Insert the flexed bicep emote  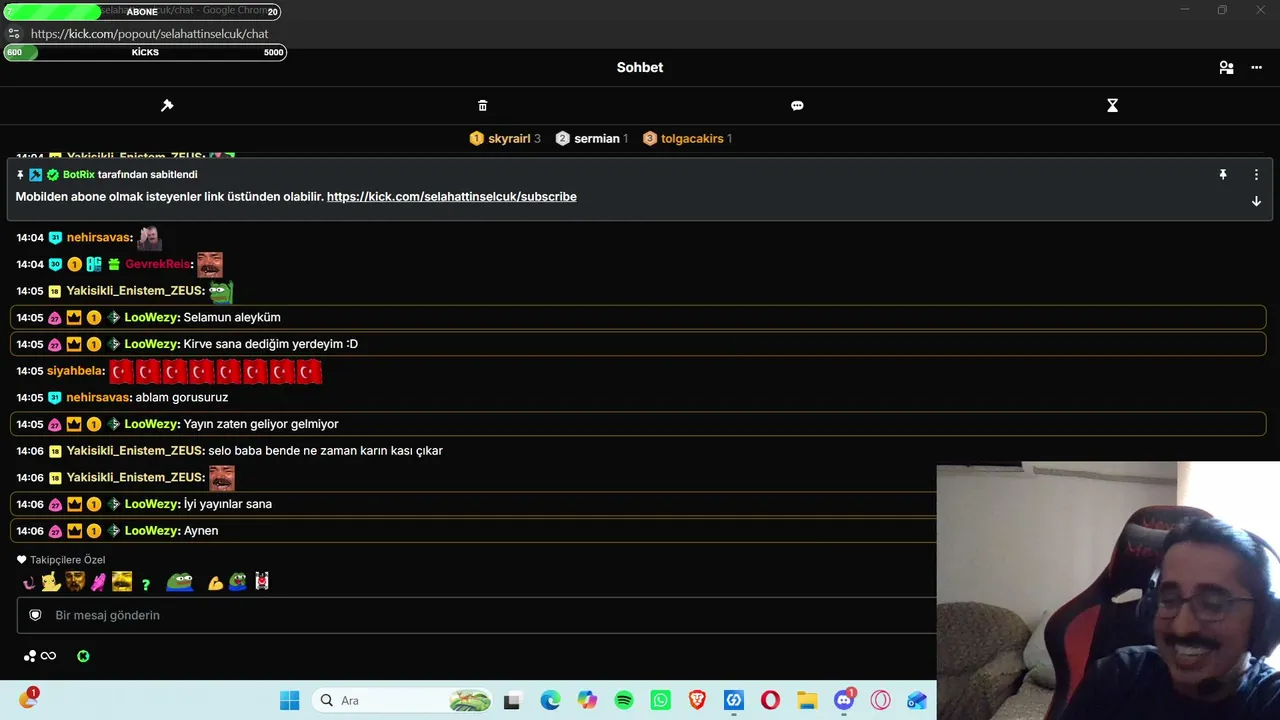tap(215, 583)
